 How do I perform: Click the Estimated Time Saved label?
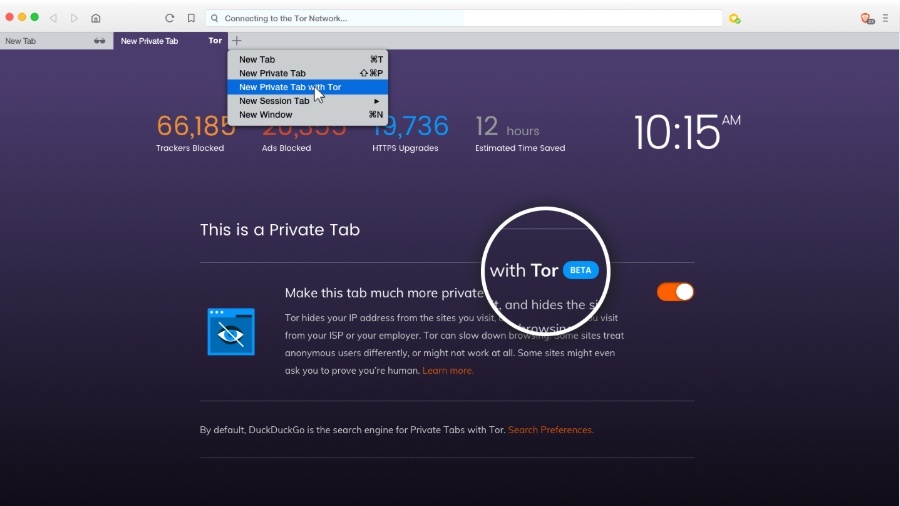coord(520,148)
